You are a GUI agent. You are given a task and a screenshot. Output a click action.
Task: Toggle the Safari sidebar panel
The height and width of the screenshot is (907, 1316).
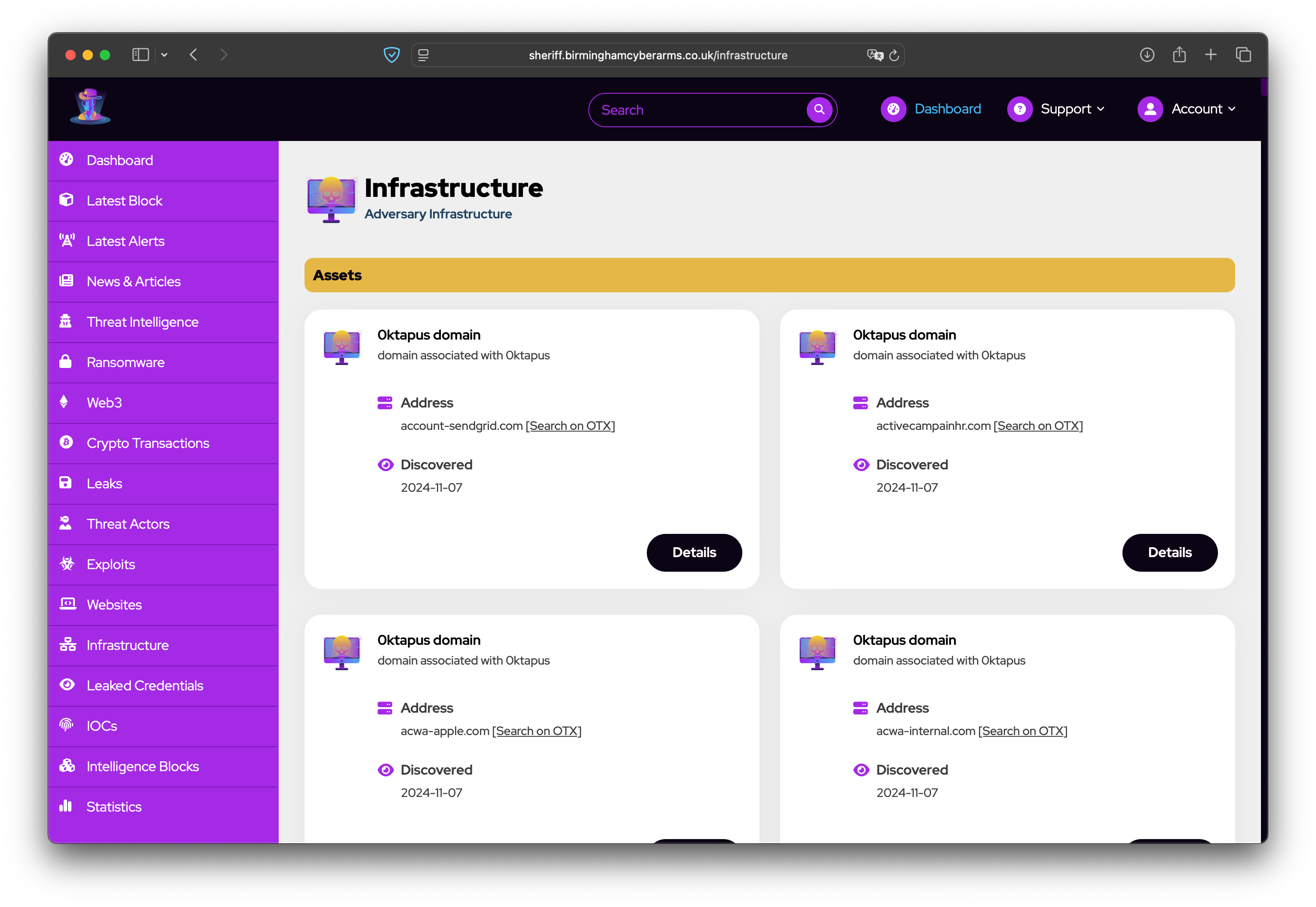click(140, 55)
